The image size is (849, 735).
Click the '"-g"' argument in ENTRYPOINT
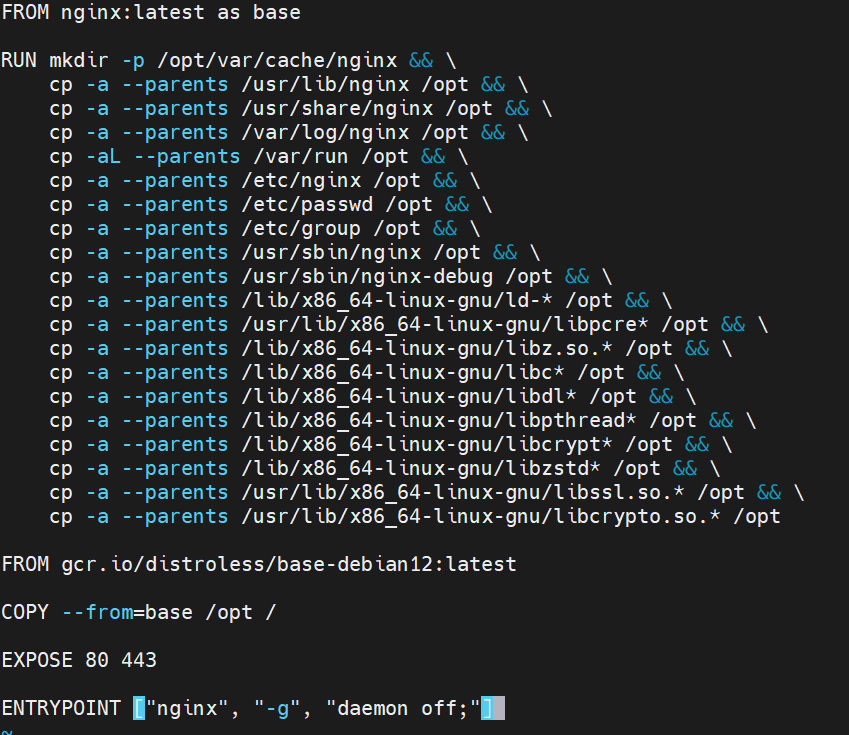coord(277,708)
